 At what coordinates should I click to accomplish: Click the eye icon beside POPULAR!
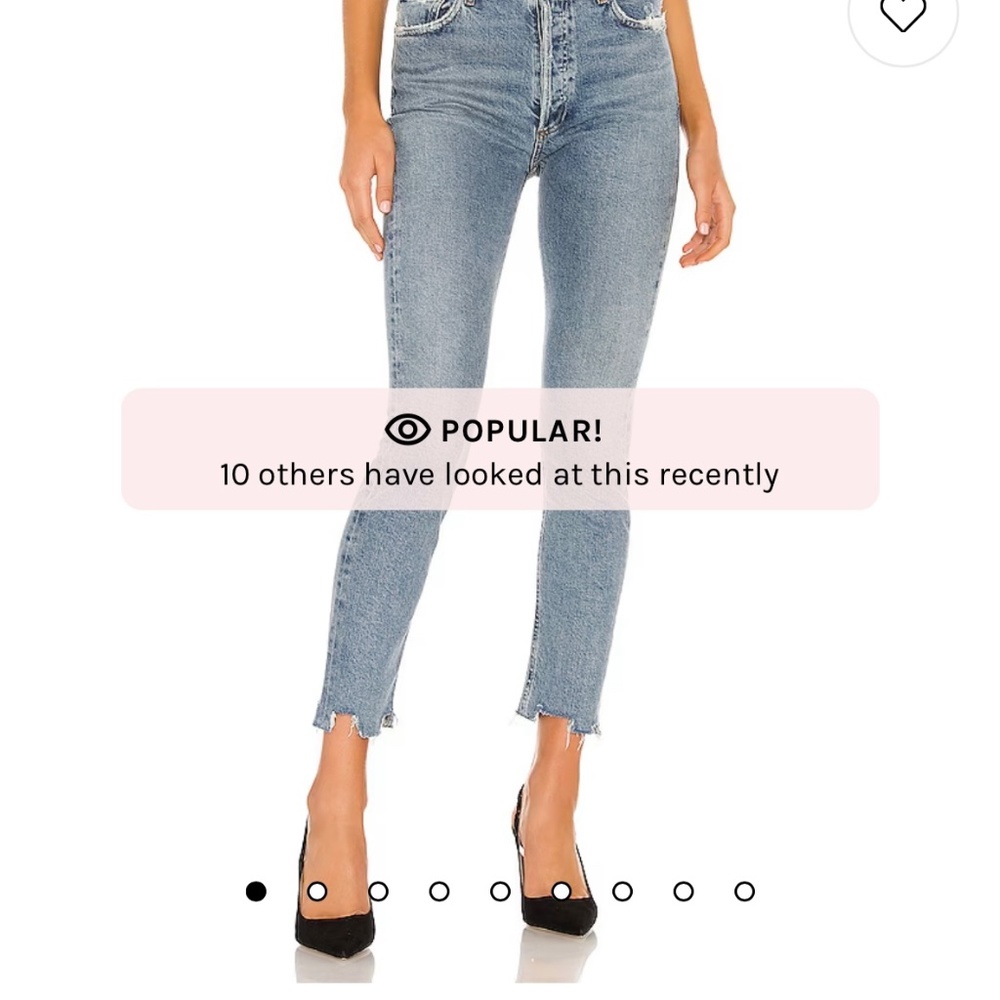[408, 429]
